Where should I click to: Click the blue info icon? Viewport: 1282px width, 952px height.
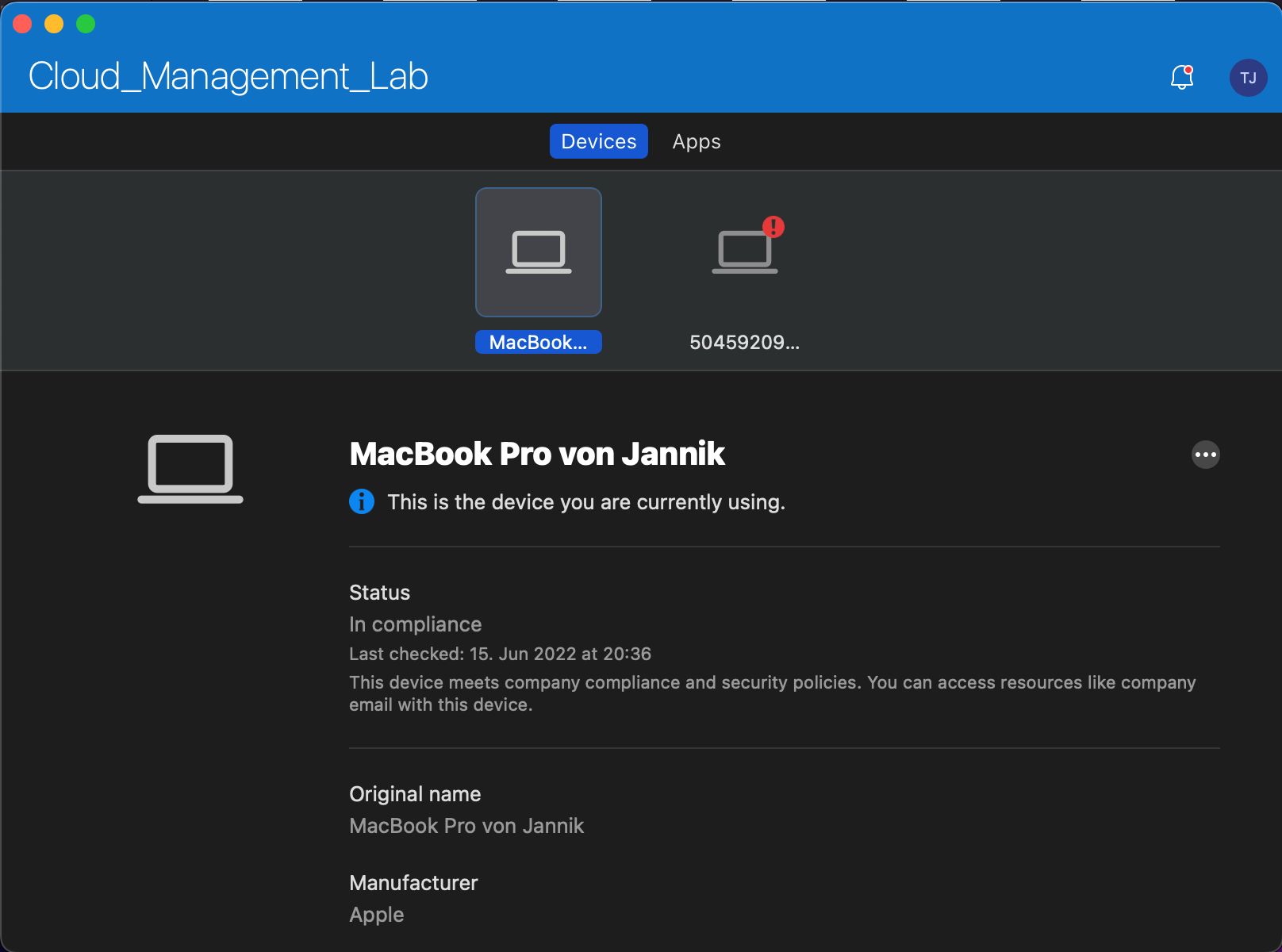[362, 502]
